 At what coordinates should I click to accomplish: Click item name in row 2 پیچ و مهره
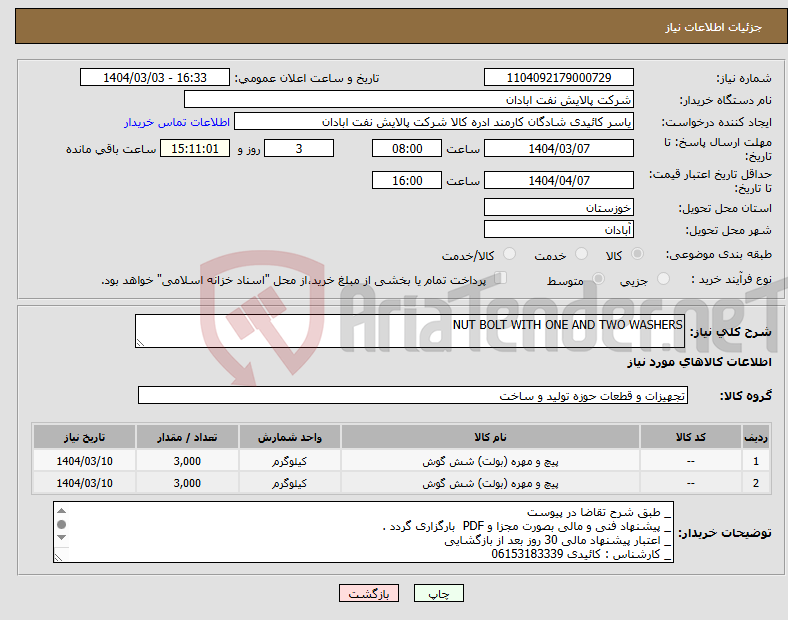pyautogui.click(x=490, y=483)
